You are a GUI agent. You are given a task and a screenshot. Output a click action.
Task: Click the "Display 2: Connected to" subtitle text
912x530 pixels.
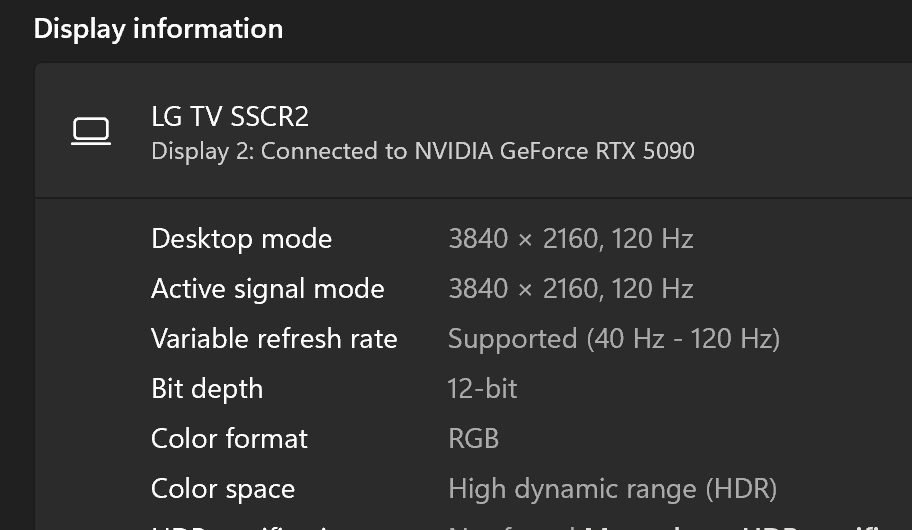tap(280, 152)
